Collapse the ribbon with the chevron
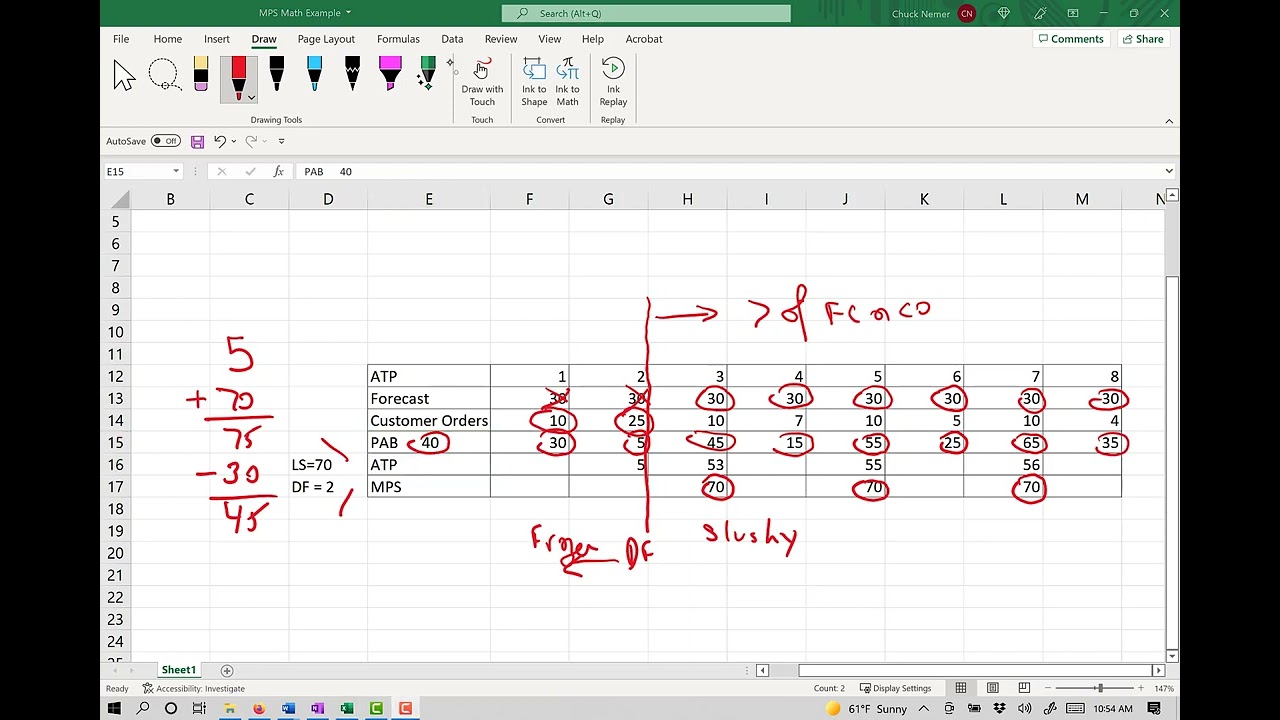 (1169, 121)
